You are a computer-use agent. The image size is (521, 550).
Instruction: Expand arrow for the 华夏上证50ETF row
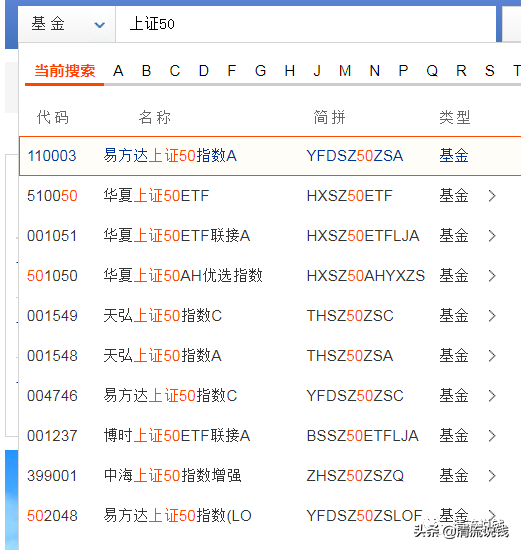(x=492, y=196)
